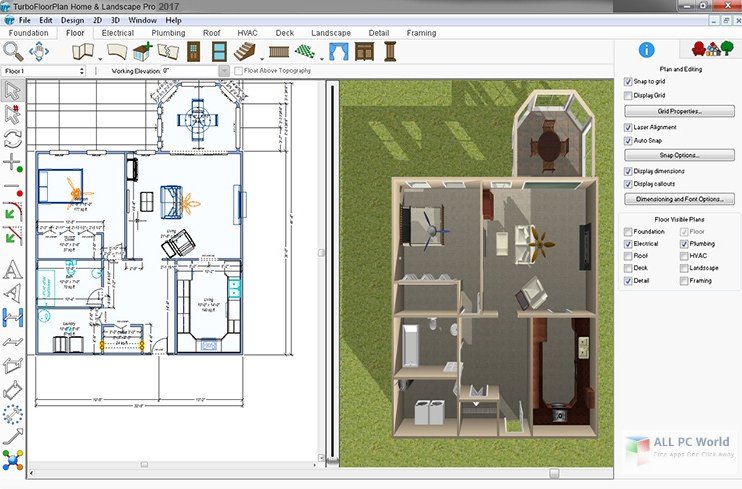Viewport: 742px width, 489px height.
Task: Toggle Display dimensions checkbox
Action: pyautogui.click(x=628, y=171)
